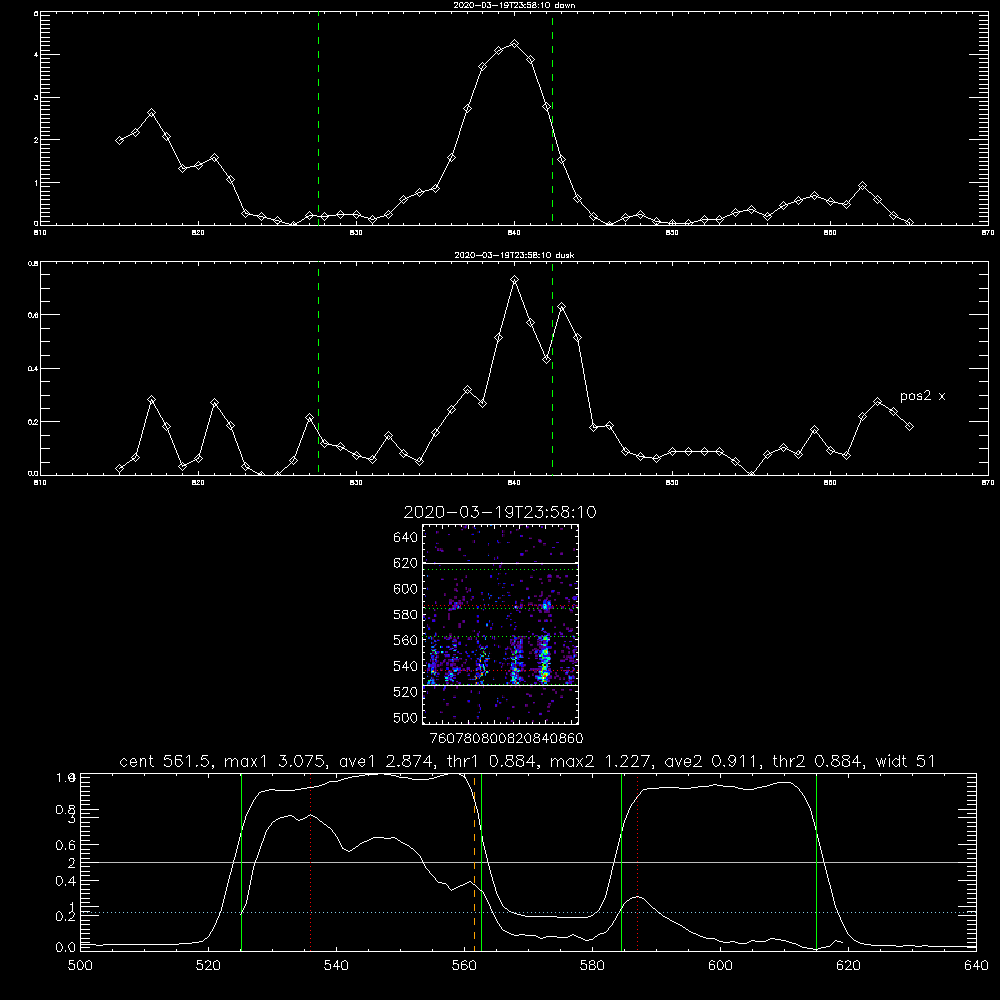
Task: Click the bottom plot y-axis label '0.6'
Action: (x=66, y=845)
